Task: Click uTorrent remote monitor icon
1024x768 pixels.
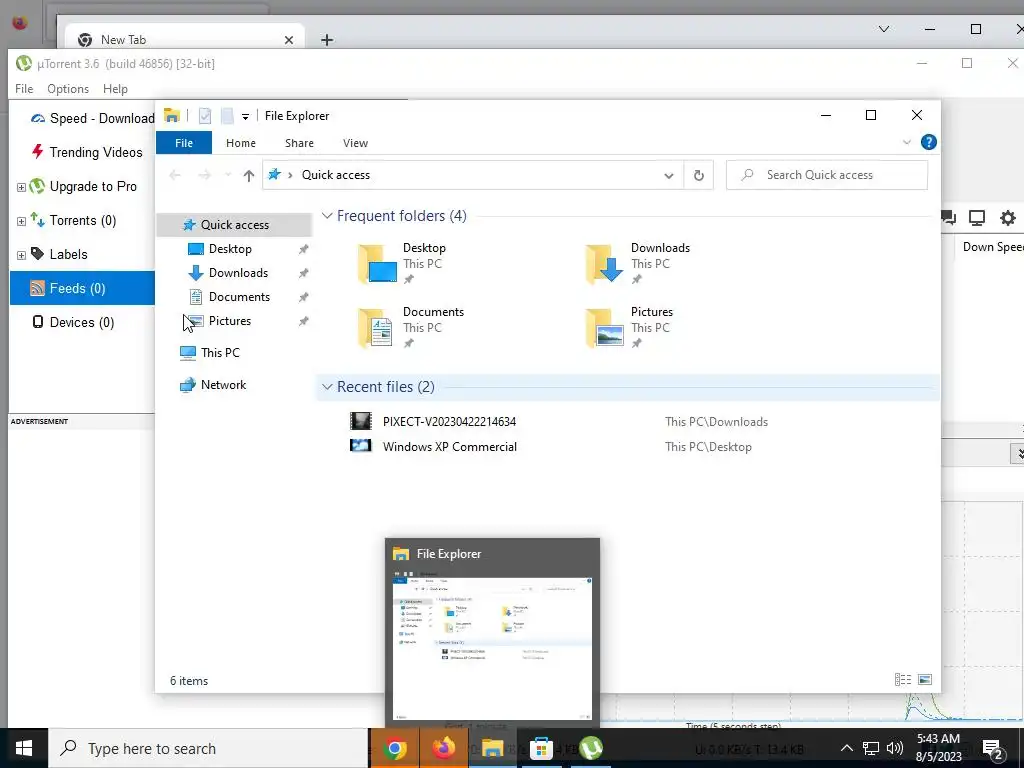Action: pyautogui.click(x=977, y=217)
